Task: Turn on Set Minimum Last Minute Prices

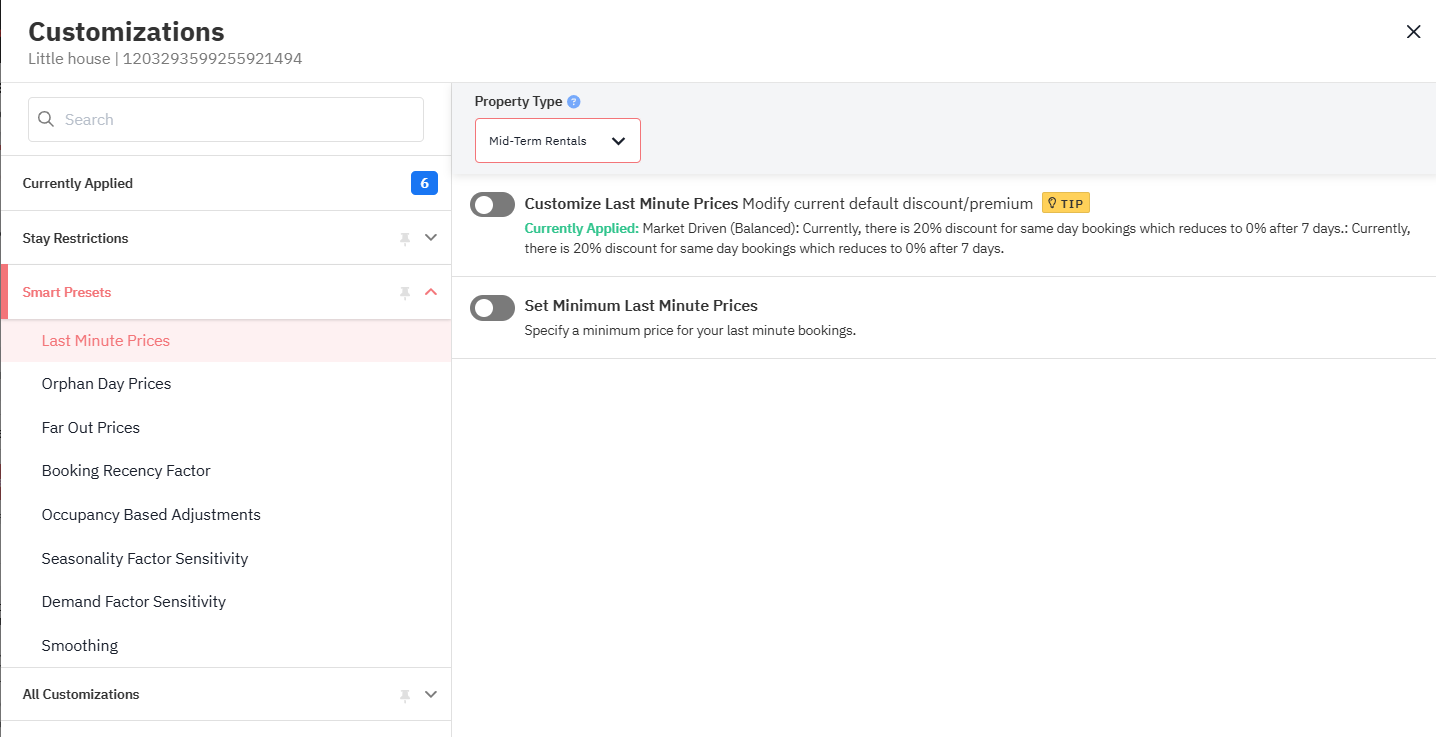Action: coord(492,308)
